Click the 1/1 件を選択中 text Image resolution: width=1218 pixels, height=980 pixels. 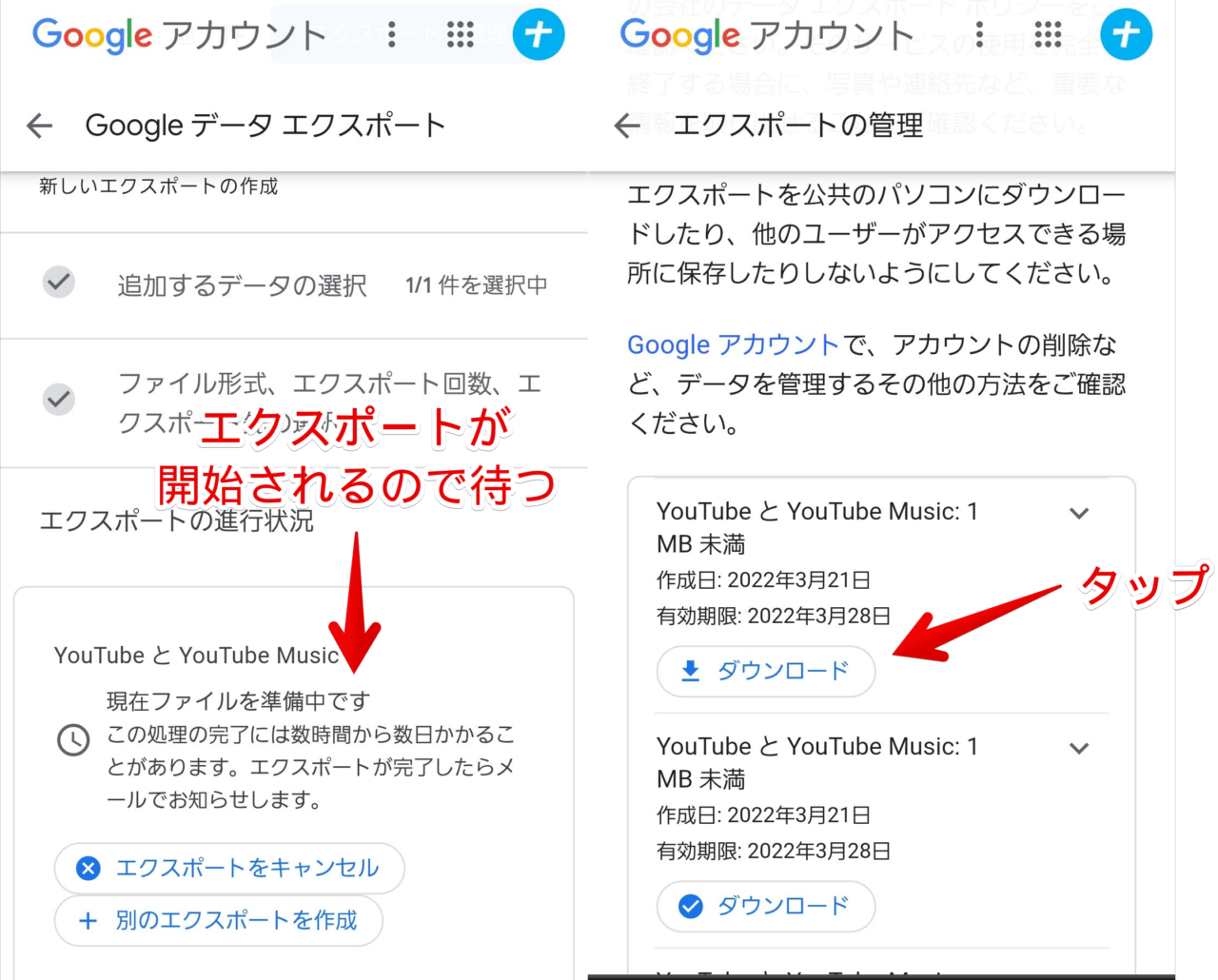point(477,285)
